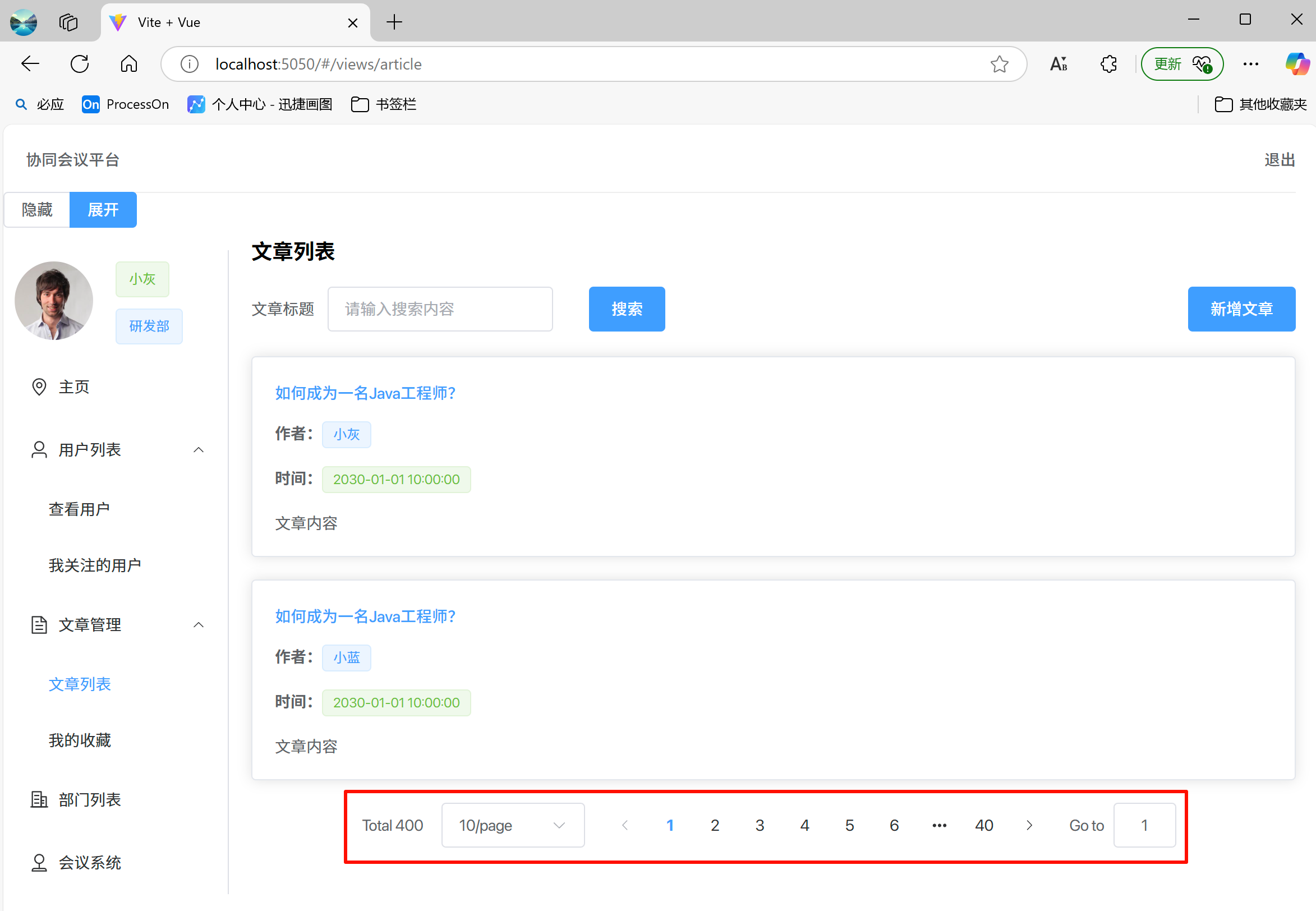Screen dimensions: 1316x911
Task: Click the 文章管理 document icon
Action: pyautogui.click(x=39, y=625)
